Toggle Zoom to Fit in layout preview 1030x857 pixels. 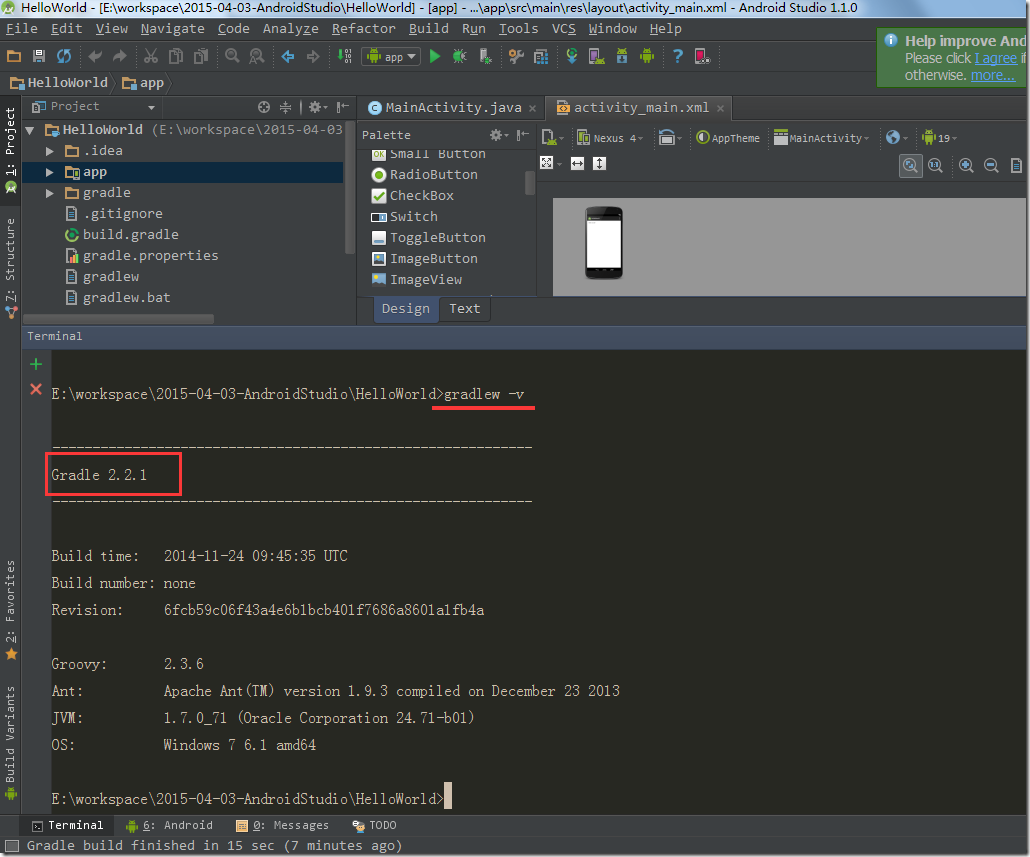click(910, 165)
